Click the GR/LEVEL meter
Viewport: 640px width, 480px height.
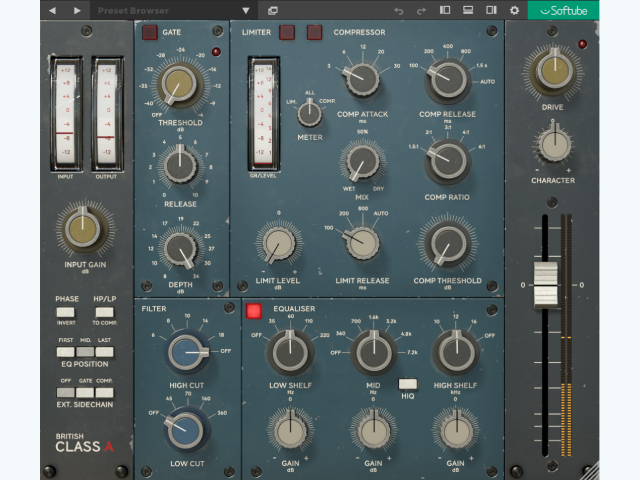(264, 113)
